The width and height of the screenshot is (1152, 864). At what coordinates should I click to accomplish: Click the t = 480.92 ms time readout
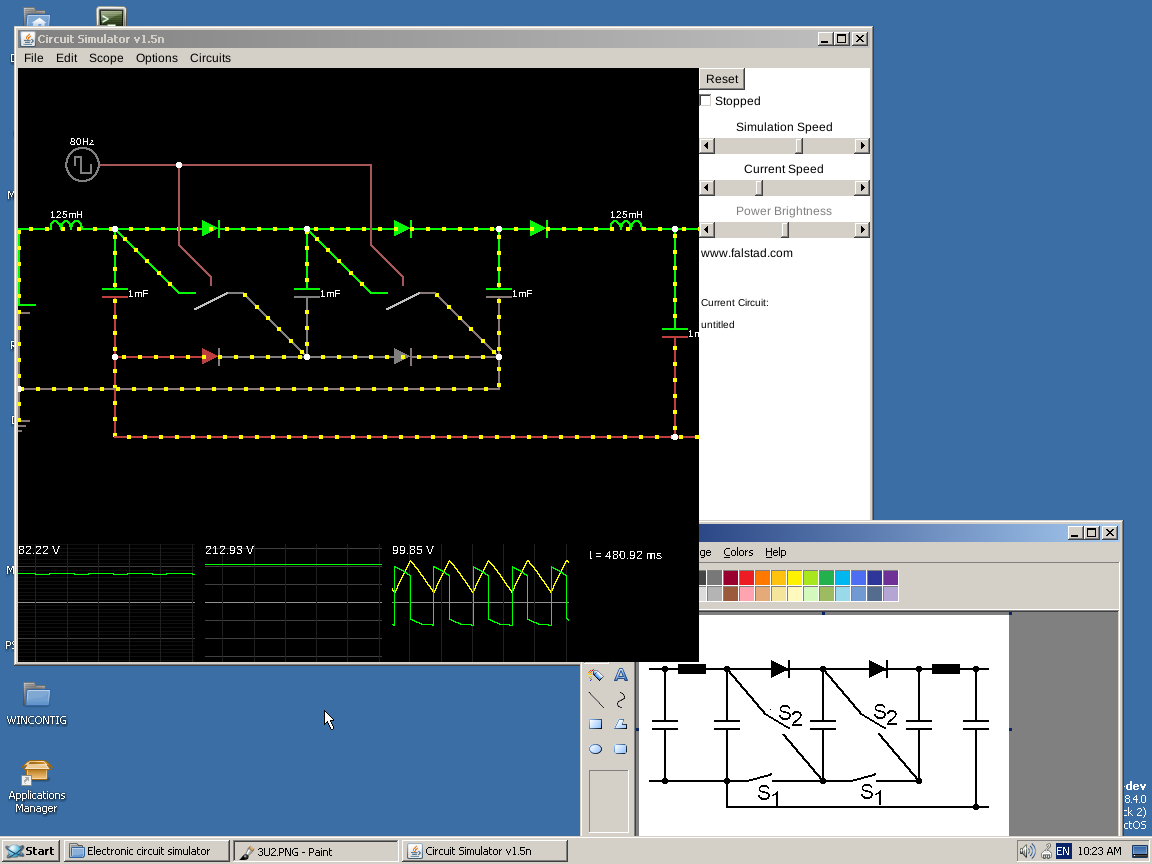click(x=625, y=555)
